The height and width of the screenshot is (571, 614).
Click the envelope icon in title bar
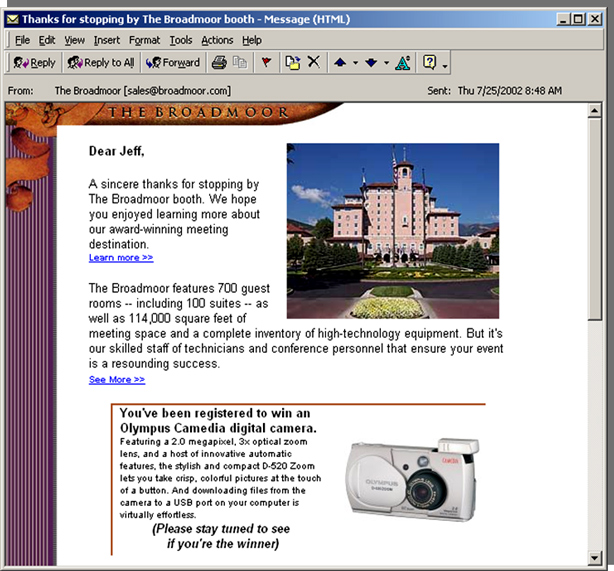coord(13,19)
